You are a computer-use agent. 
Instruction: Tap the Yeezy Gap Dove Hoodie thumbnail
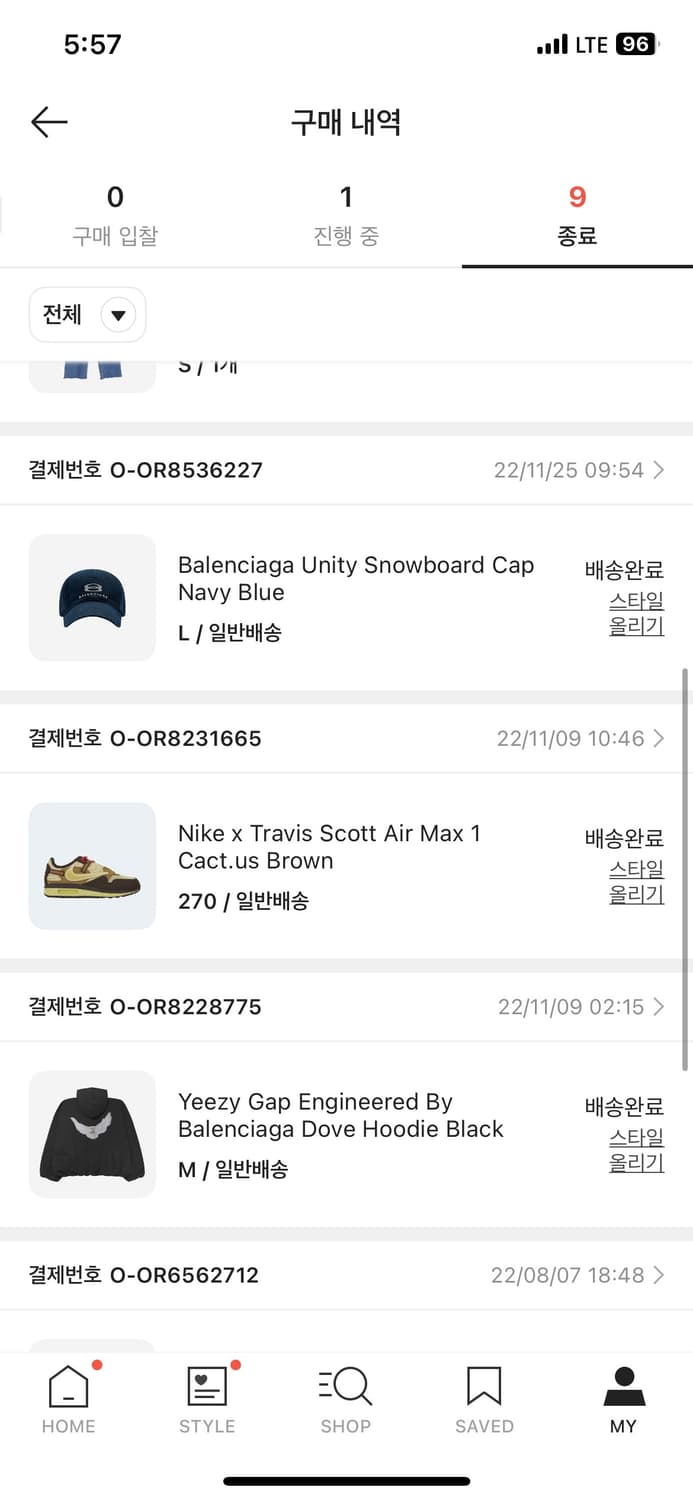[92, 1134]
